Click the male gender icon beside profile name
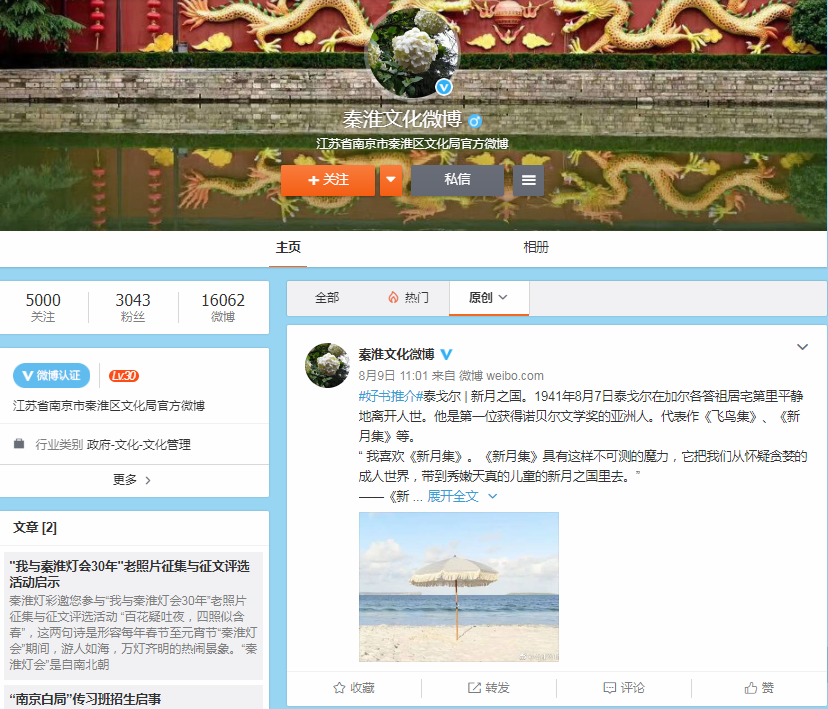828x709 pixels. coord(474,121)
